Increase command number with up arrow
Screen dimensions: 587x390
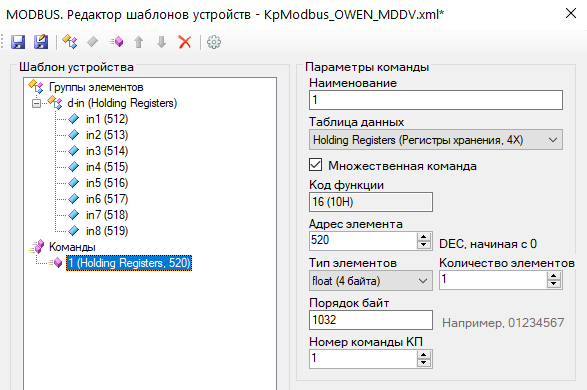pyautogui.click(x=423, y=355)
